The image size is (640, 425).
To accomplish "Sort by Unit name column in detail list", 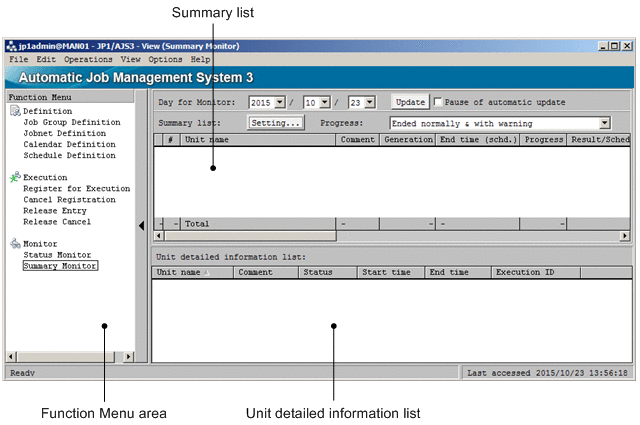I will pyautogui.click(x=192, y=272).
